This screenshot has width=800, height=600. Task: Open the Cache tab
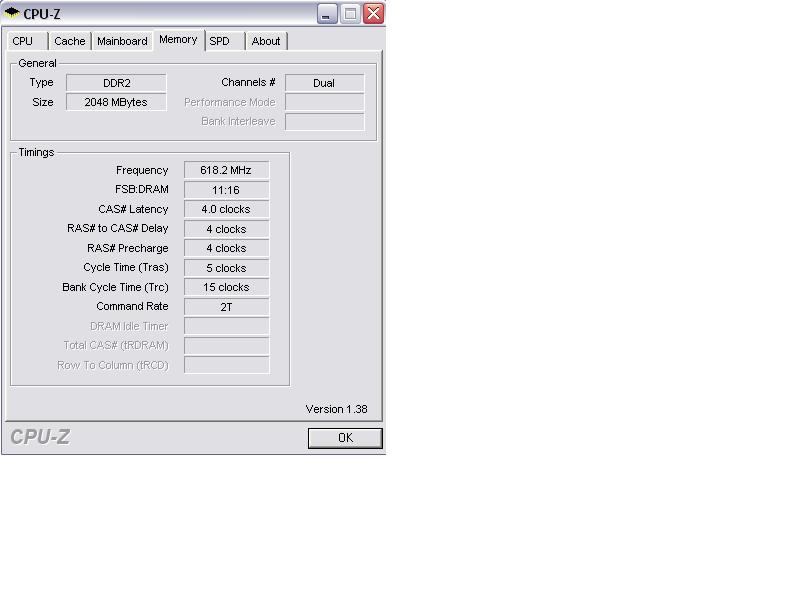pyautogui.click(x=69, y=41)
